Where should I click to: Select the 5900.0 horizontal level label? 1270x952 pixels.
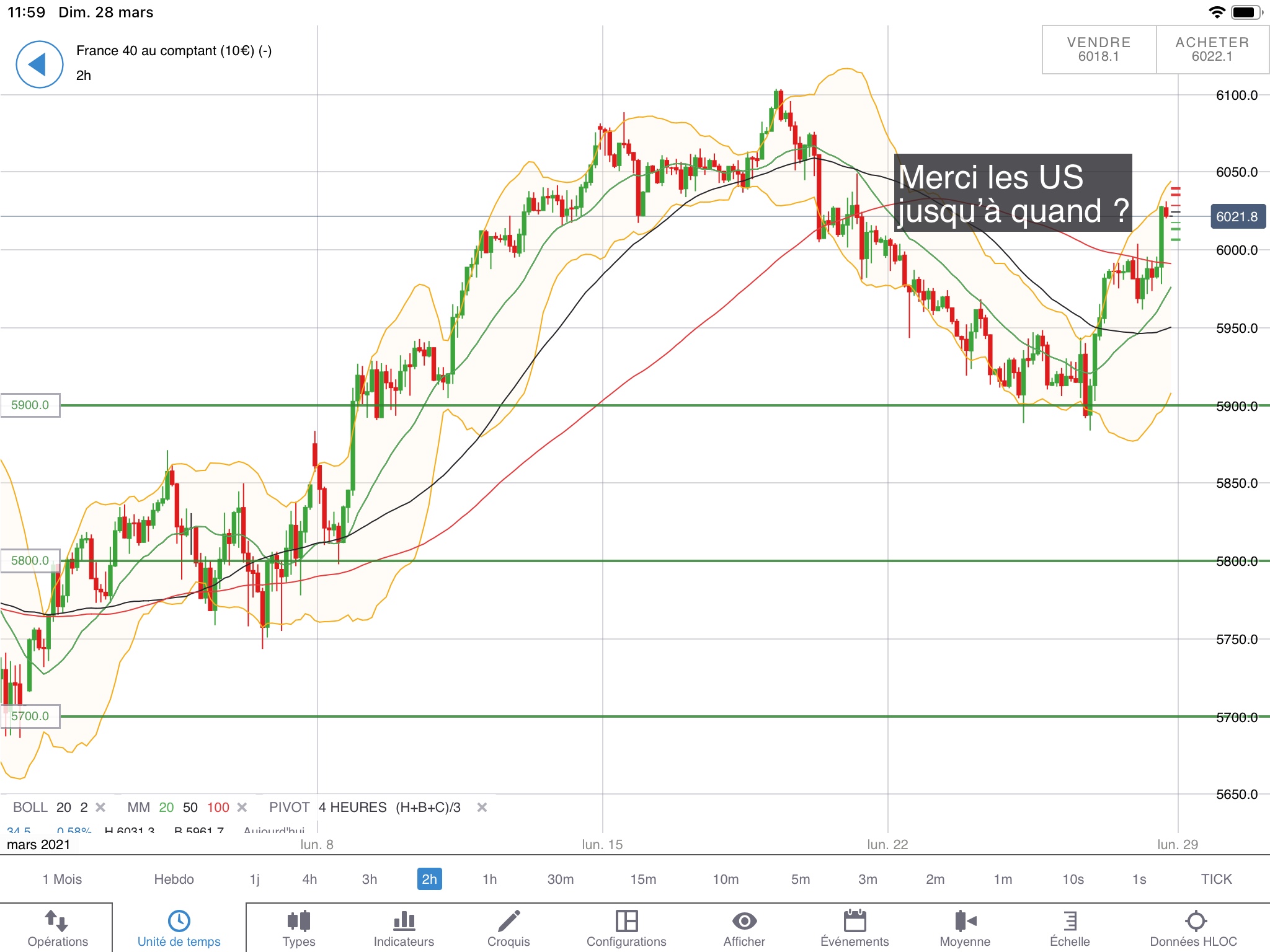[30, 405]
